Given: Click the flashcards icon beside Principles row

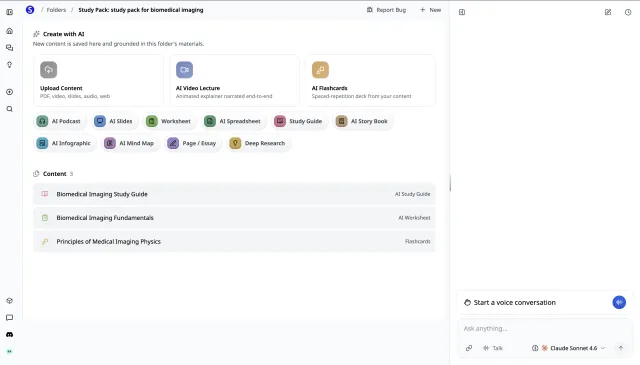Looking at the screenshot, I should pyautogui.click(x=45, y=241).
